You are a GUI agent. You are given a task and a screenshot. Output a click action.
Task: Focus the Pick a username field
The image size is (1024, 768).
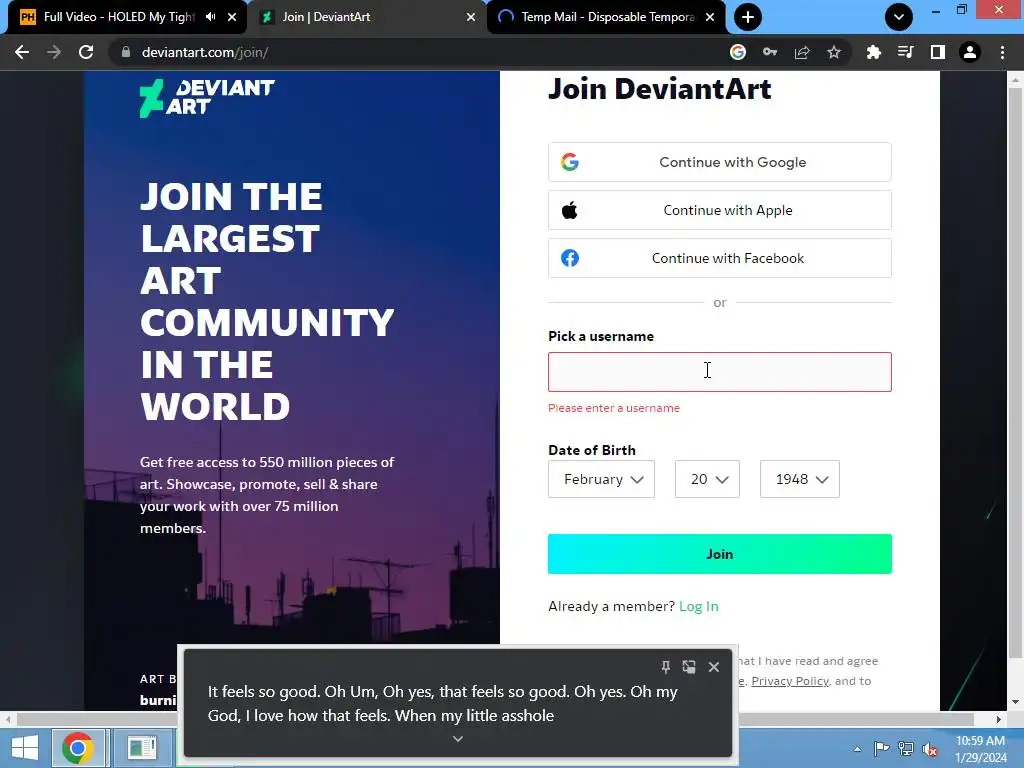(720, 372)
